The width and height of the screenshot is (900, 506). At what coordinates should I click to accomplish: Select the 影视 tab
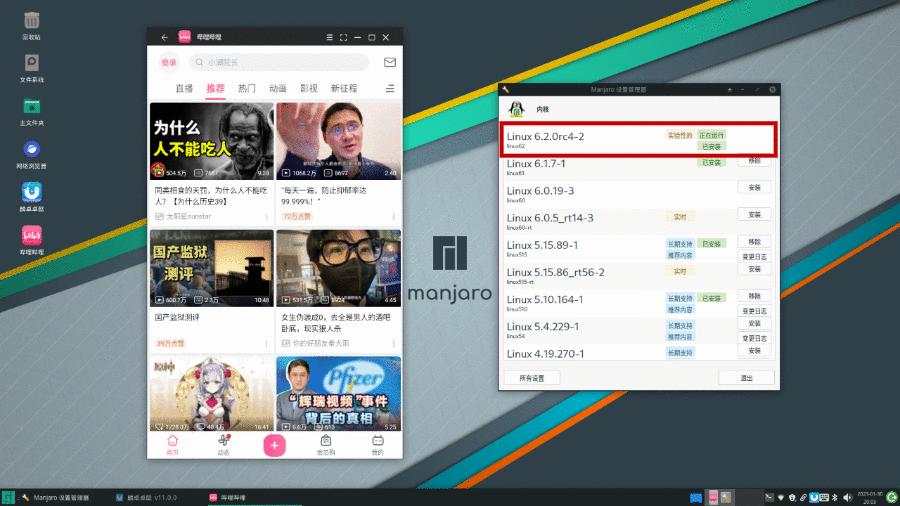[x=309, y=88]
